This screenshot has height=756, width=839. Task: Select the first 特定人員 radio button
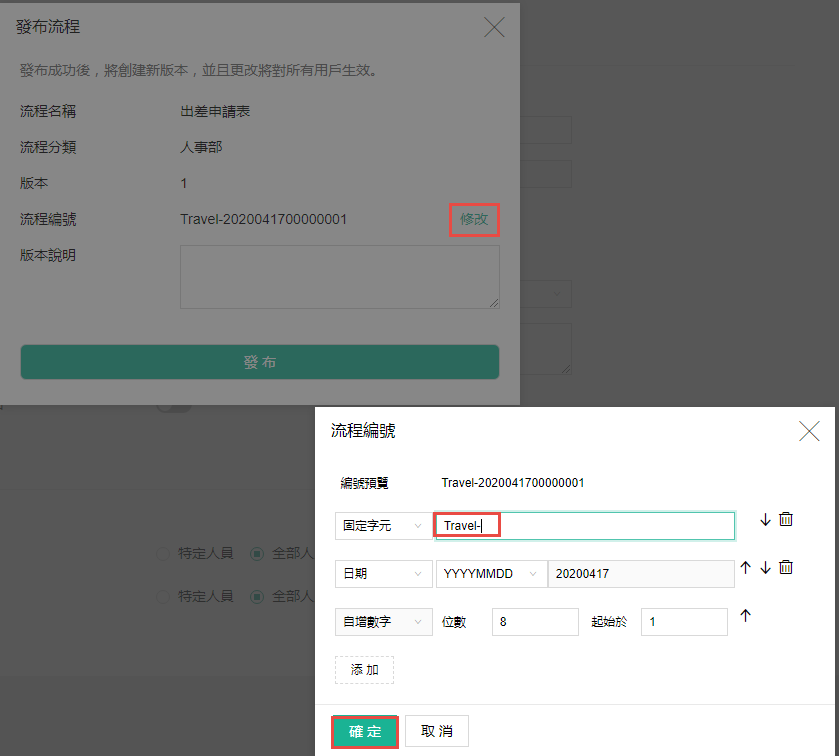(x=163, y=553)
